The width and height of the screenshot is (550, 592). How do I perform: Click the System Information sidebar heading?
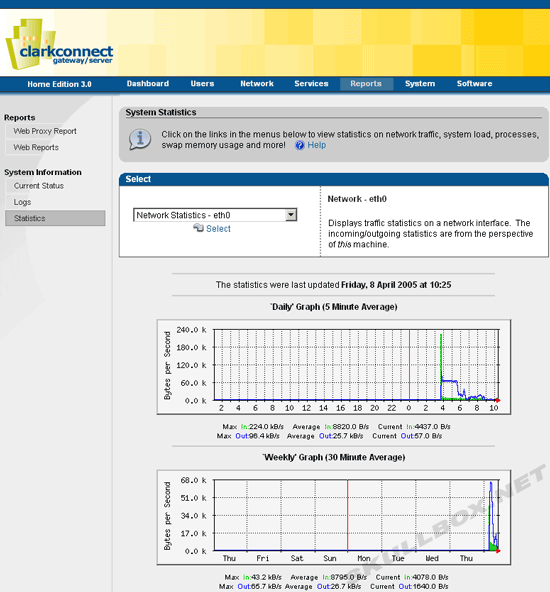point(43,172)
